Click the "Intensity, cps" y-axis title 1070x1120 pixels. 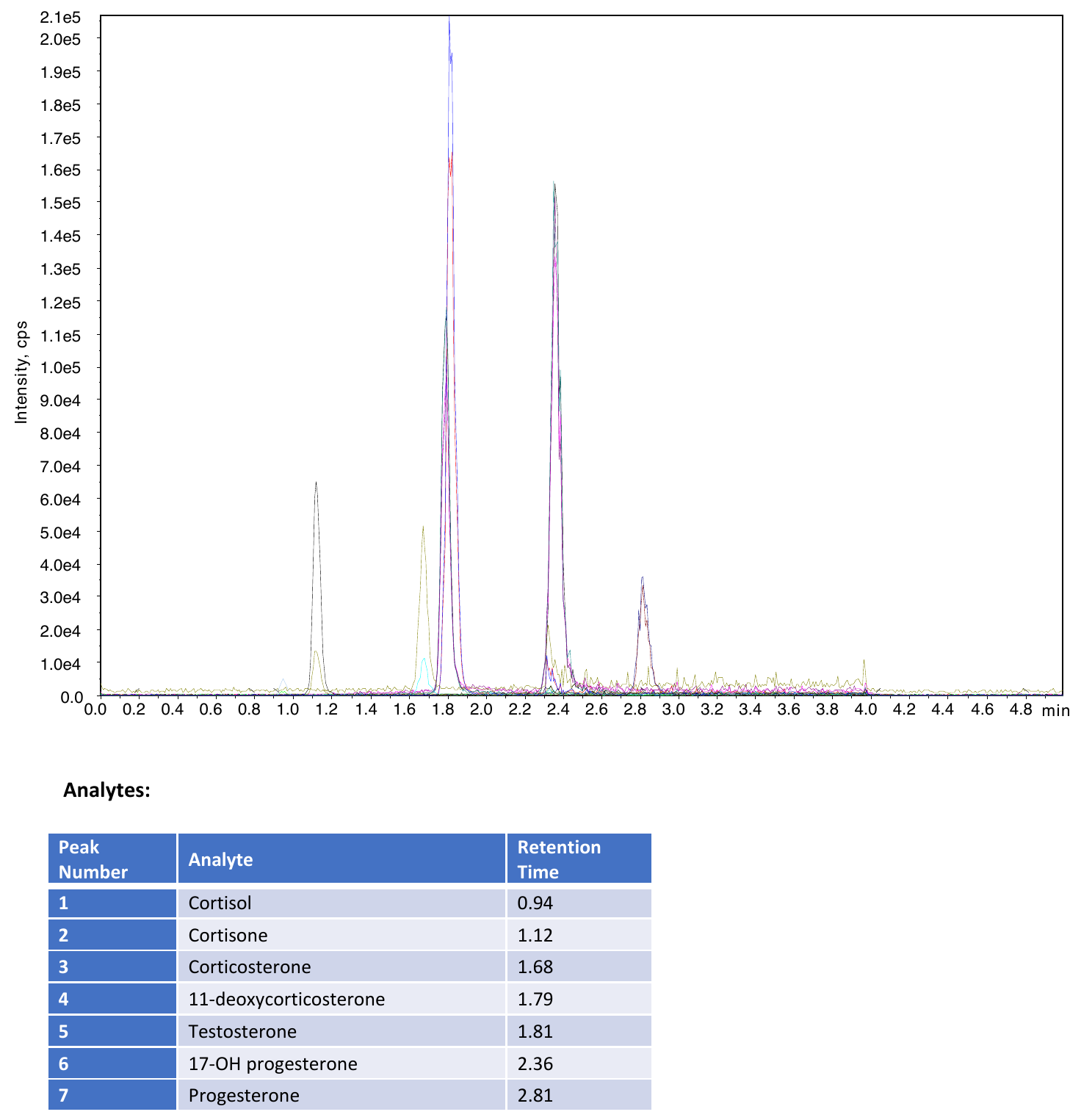coord(21,372)
